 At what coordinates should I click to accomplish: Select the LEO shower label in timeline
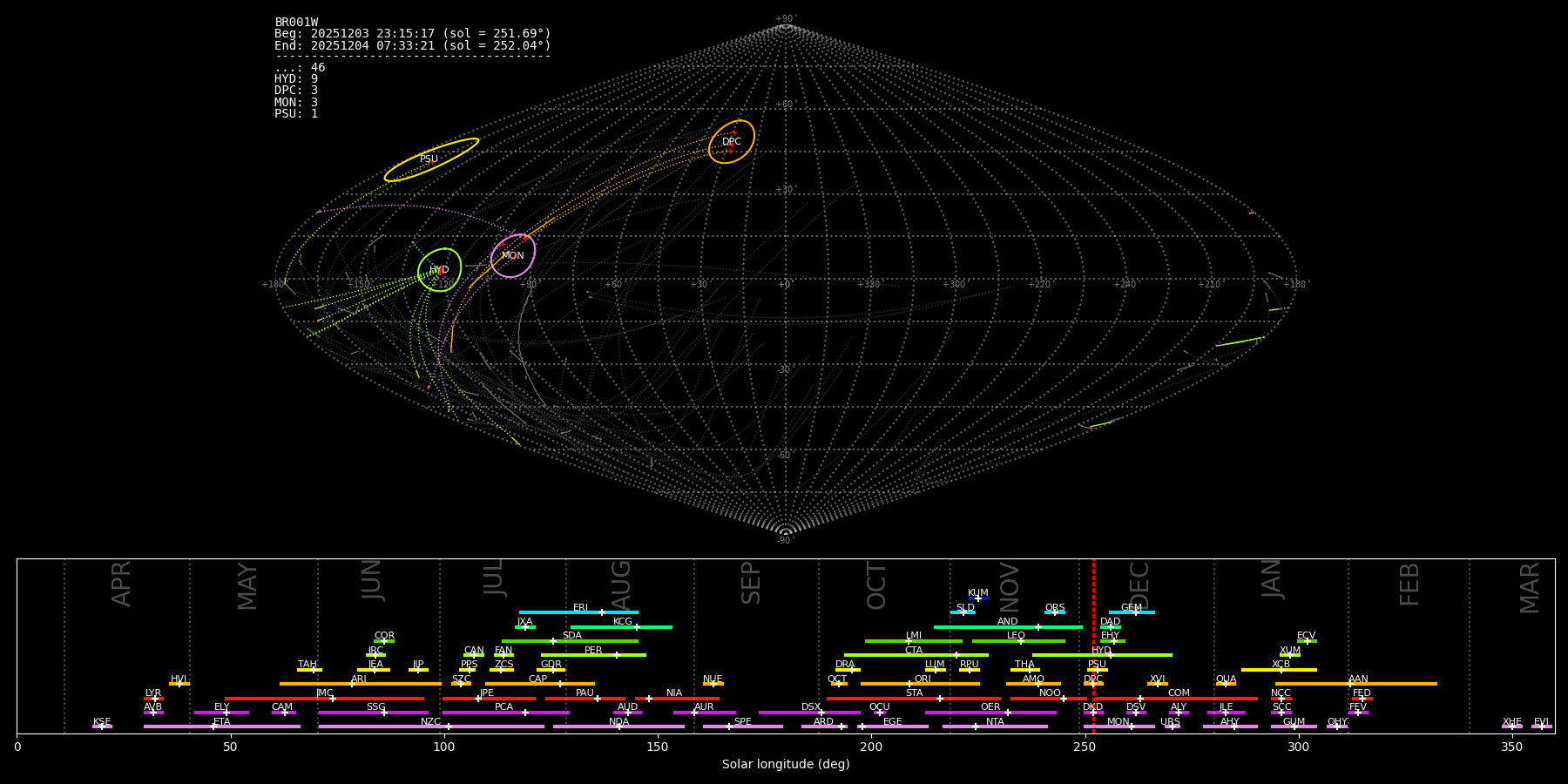pyautogui.click(x=1017, y=636)
